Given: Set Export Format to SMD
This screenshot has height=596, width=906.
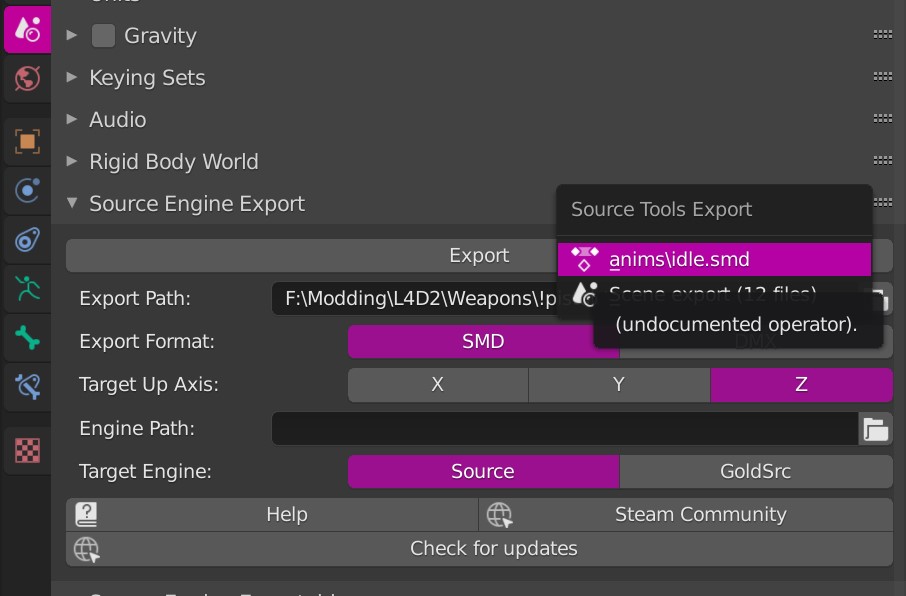Looking at the screenshot, I should (x=483, y=342).
